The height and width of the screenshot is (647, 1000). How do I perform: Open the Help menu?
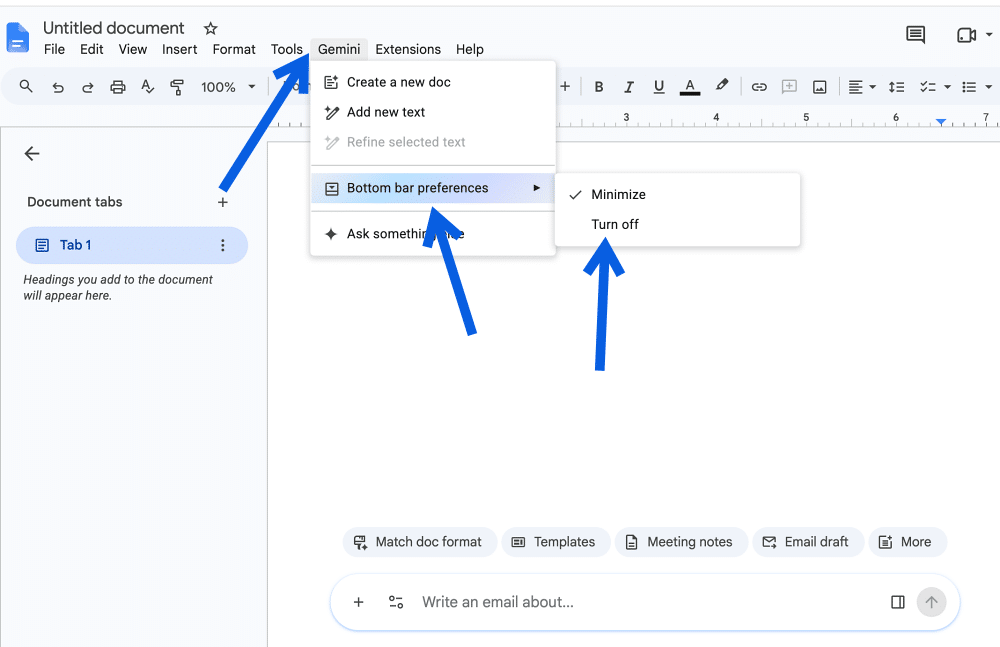coord(469,49)
